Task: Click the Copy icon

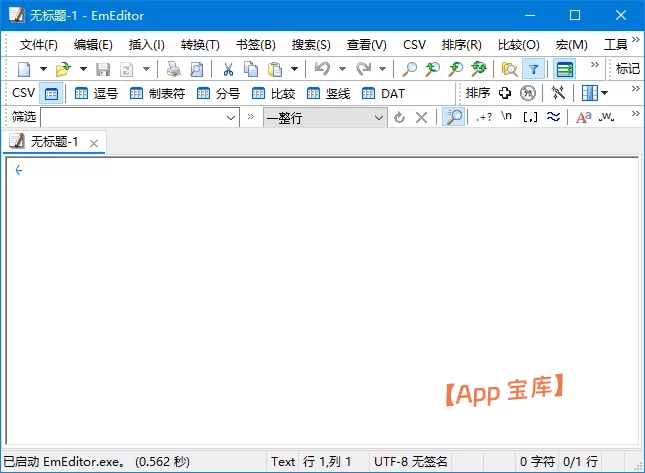Action: pos(251,69)
